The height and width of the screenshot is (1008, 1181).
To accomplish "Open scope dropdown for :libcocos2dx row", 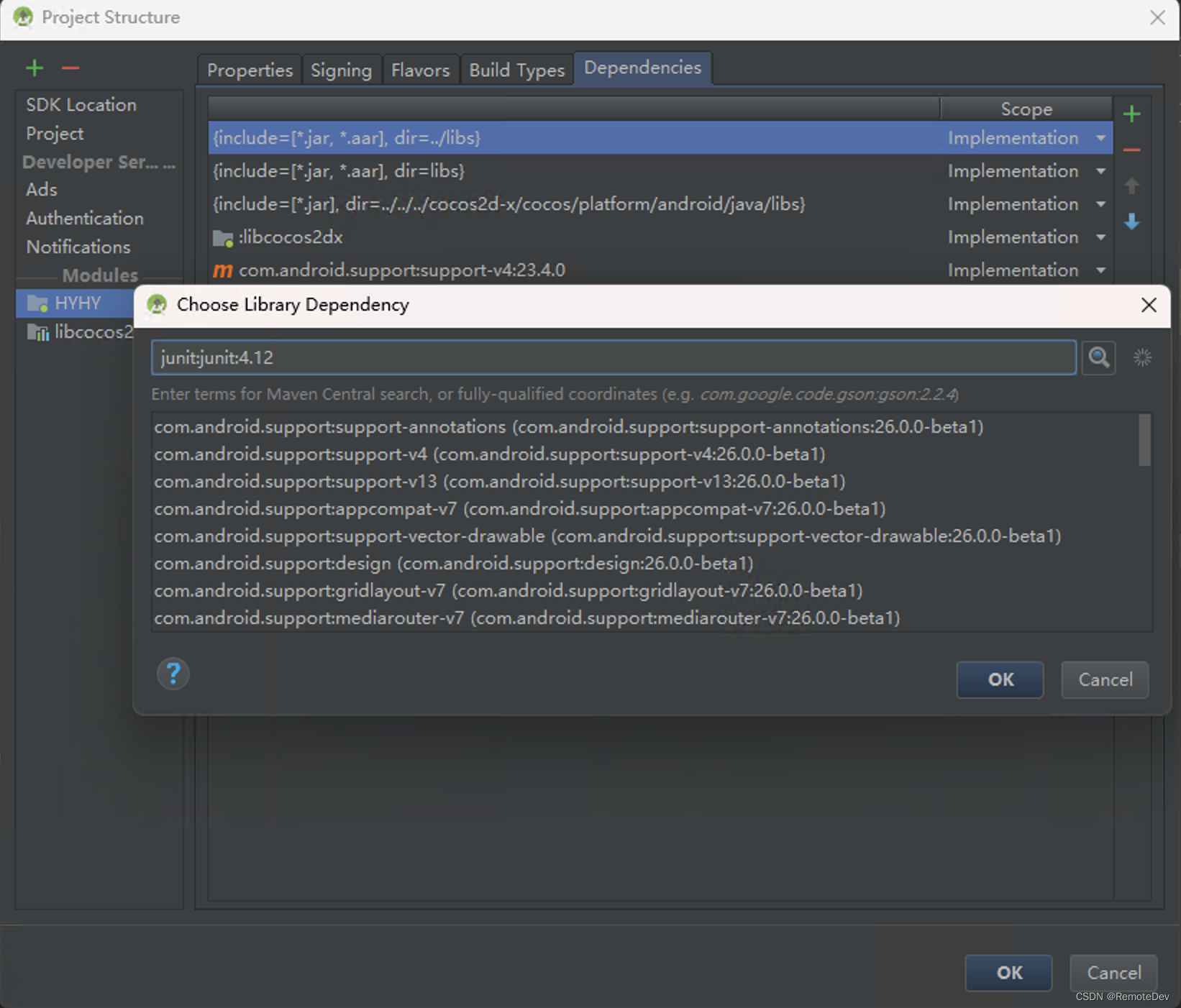I will point(1100,237).
